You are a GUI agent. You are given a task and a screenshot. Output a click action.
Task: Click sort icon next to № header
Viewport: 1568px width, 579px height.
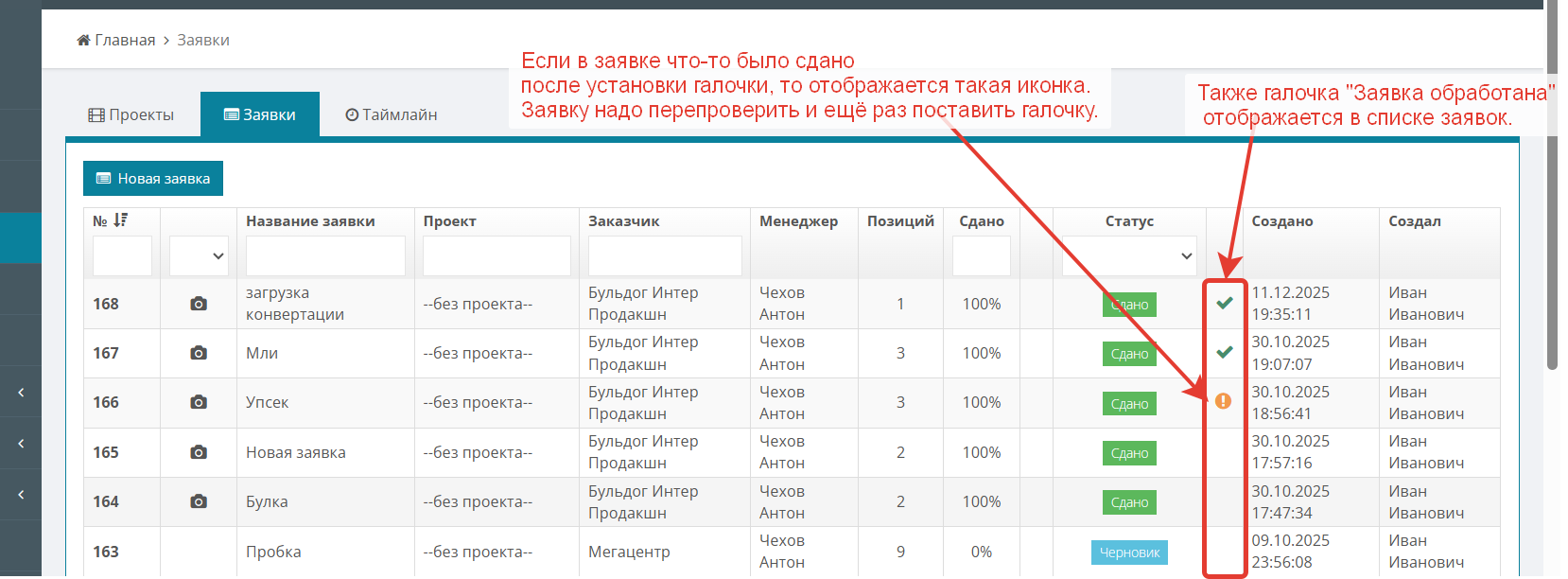point(121,220)
